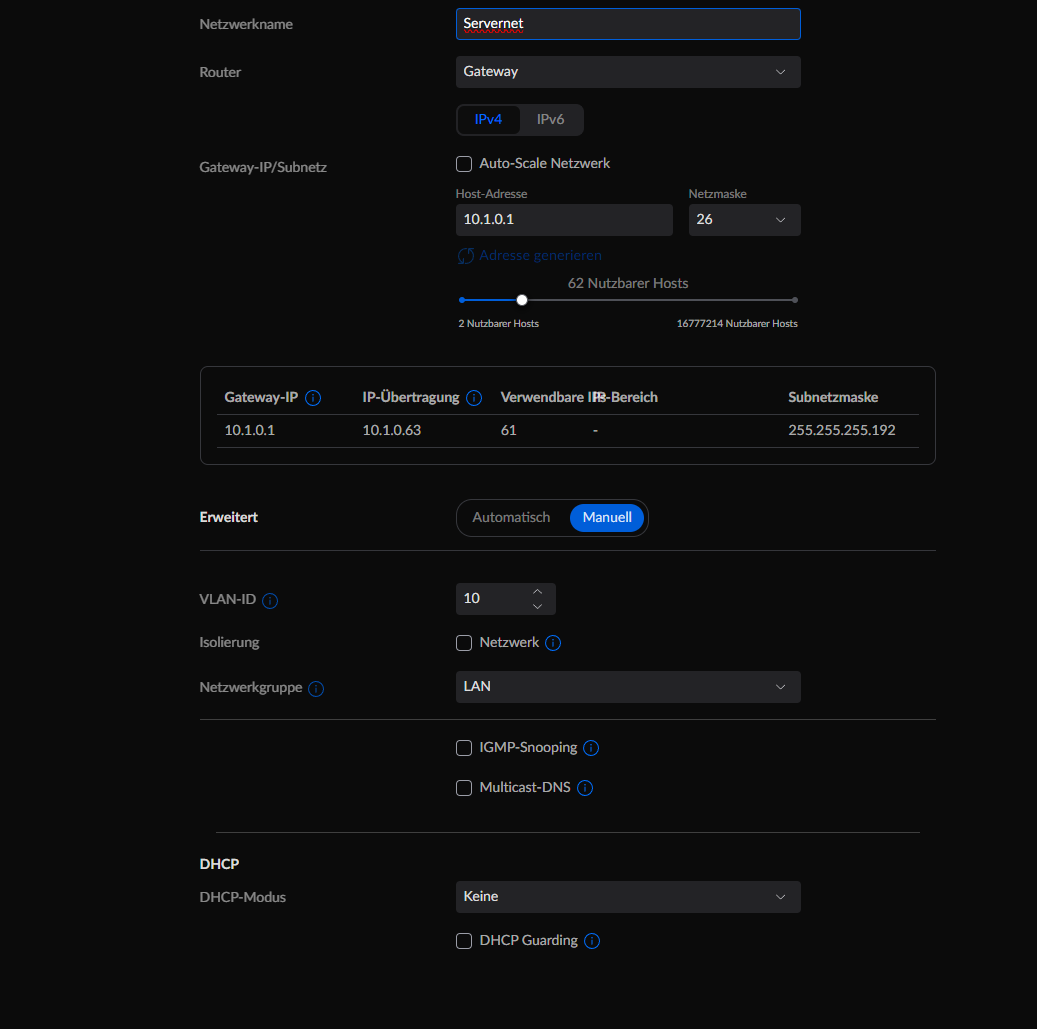Decrease VLAN-ID with down arrow
Viewport: 1037px width, 1029px height.
coord(538,606)
